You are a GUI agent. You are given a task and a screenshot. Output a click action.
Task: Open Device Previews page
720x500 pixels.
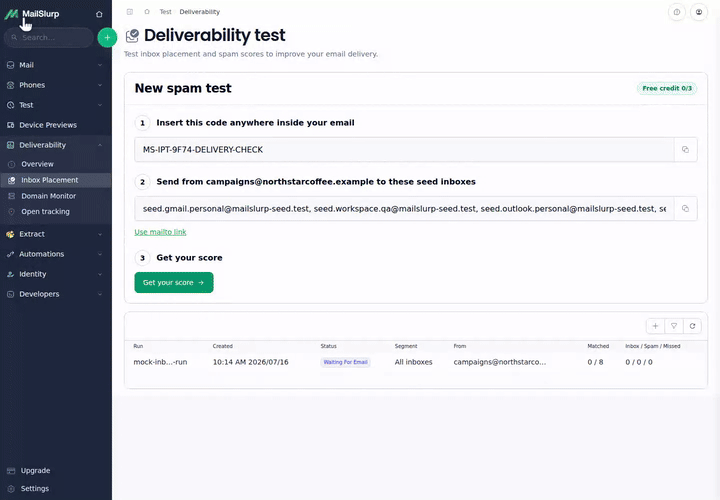[48, 125]
